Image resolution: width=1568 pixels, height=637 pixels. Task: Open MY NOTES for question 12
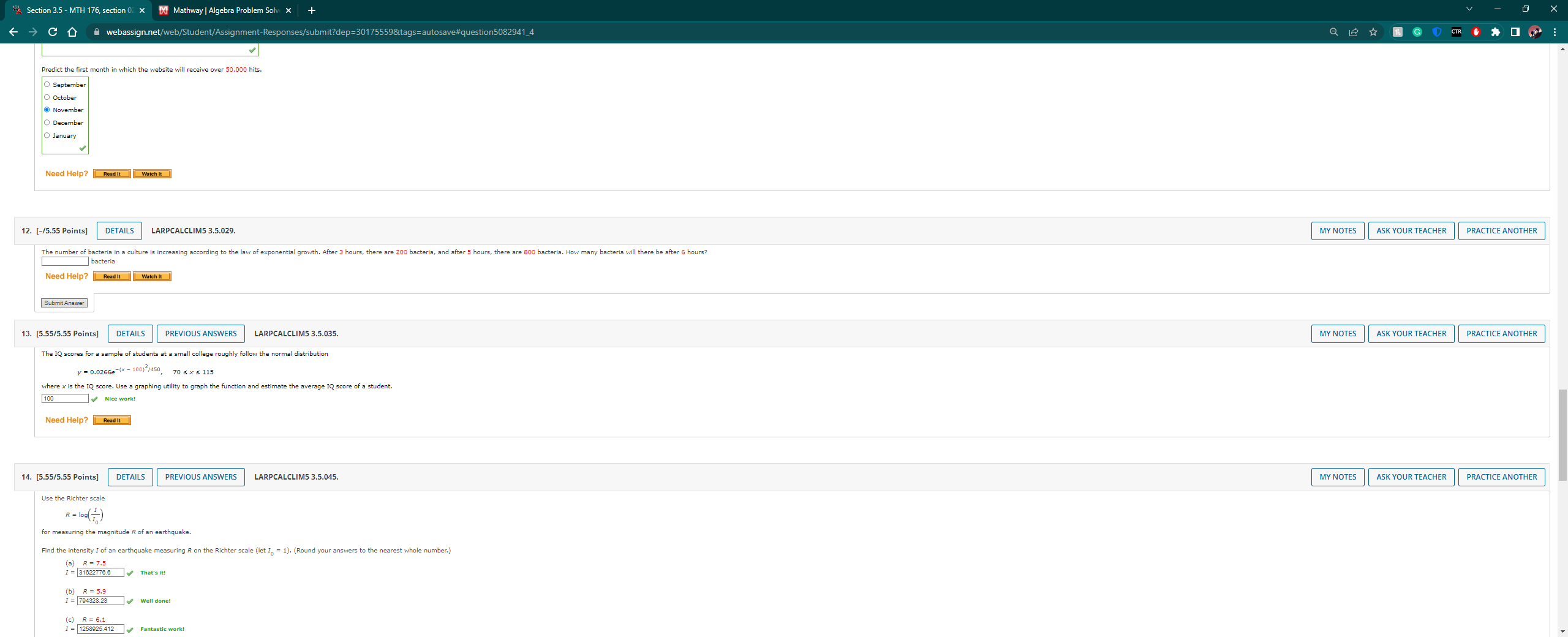[1338, 231]
